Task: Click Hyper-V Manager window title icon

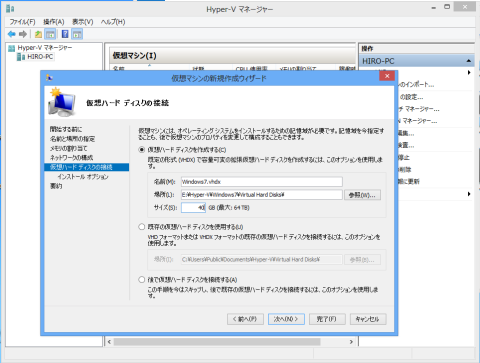Action: click(10, 8)
